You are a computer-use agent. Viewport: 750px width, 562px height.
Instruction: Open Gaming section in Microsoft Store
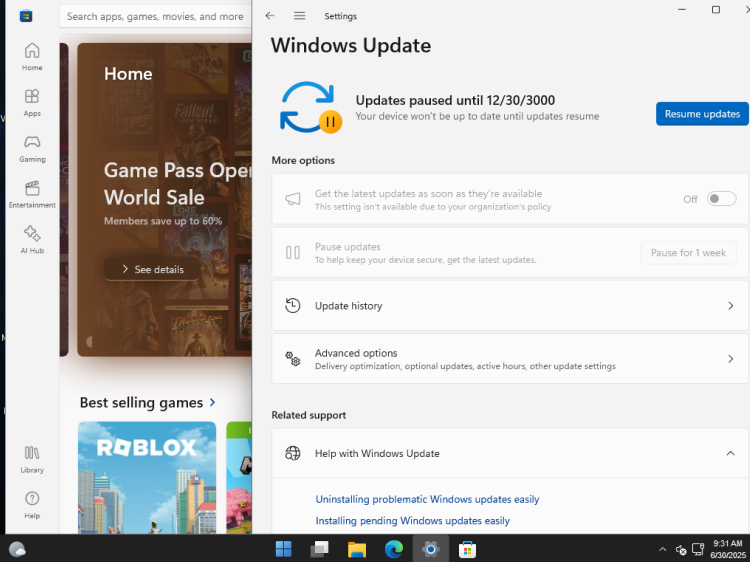32,148
